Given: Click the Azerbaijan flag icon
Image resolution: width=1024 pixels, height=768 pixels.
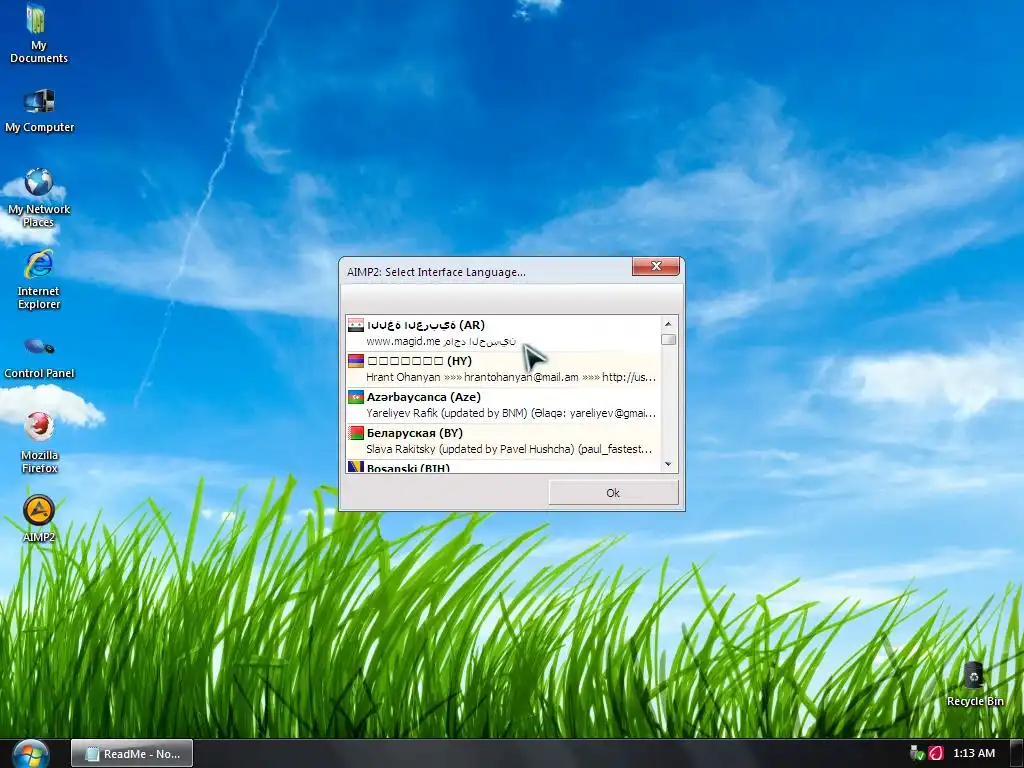Looking at the screenshot, I should [356, 396].
